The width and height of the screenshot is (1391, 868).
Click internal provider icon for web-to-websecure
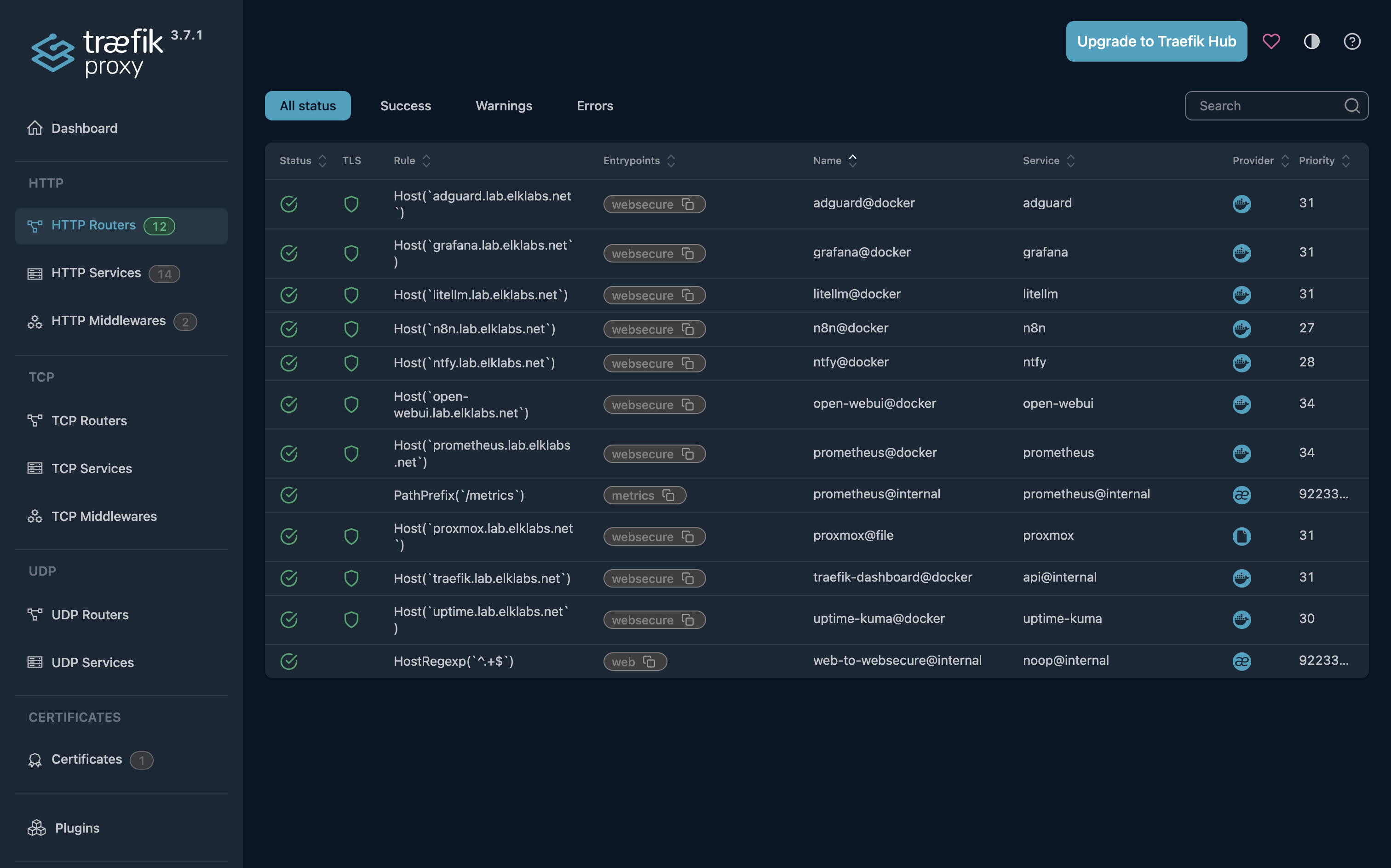coord(1241,661)
